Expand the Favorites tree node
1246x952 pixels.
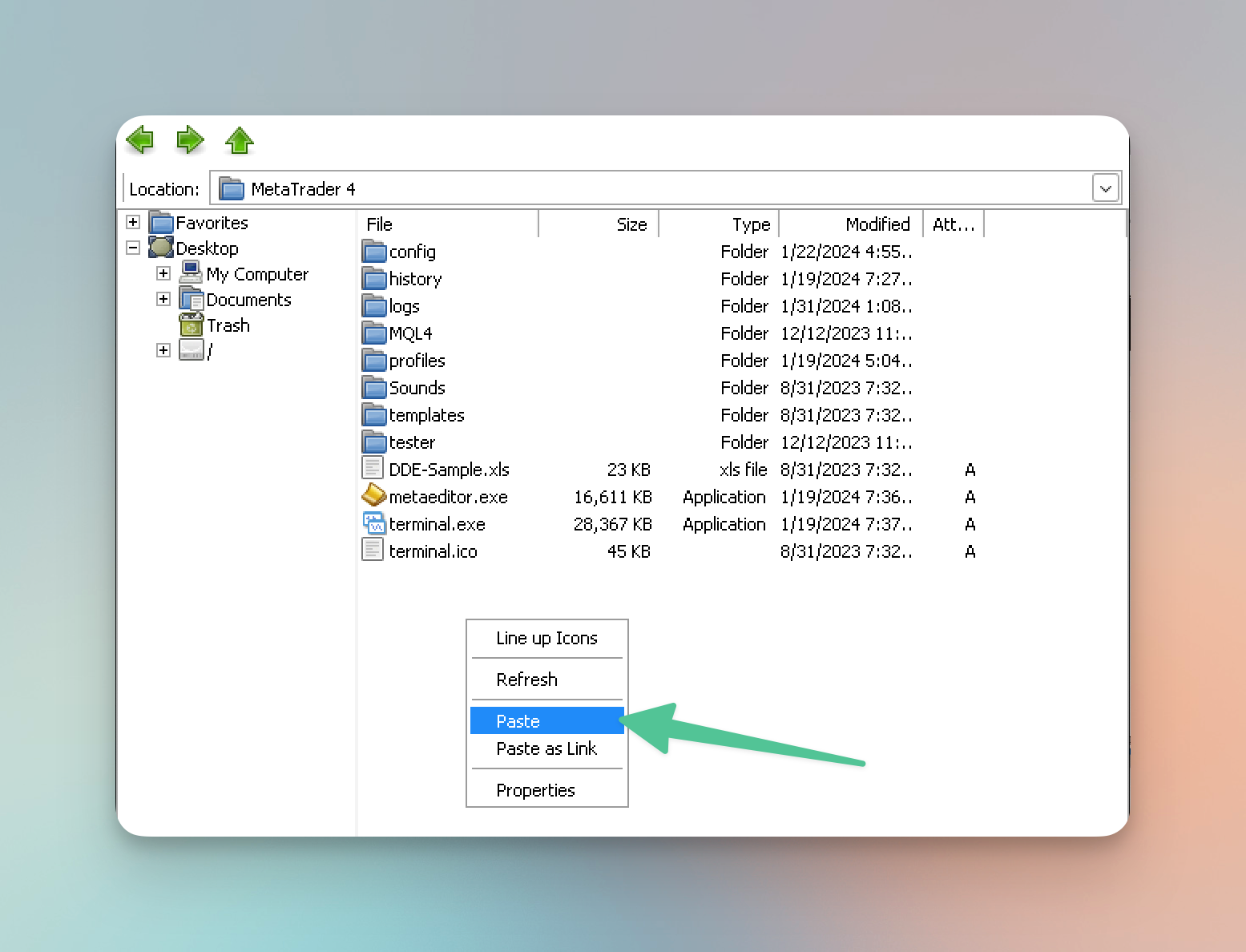133,222
